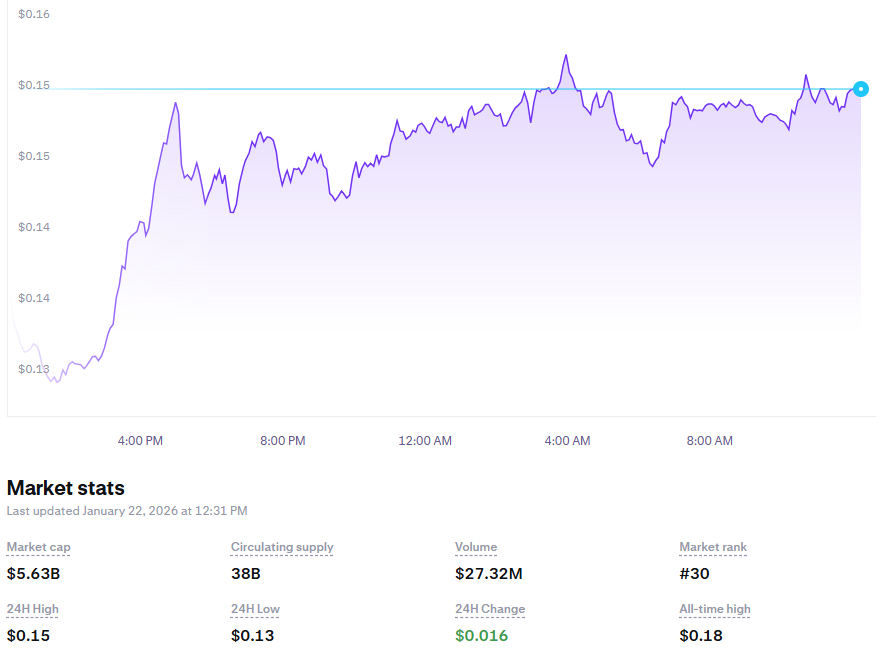View the 24H High definition

(31, 609)
